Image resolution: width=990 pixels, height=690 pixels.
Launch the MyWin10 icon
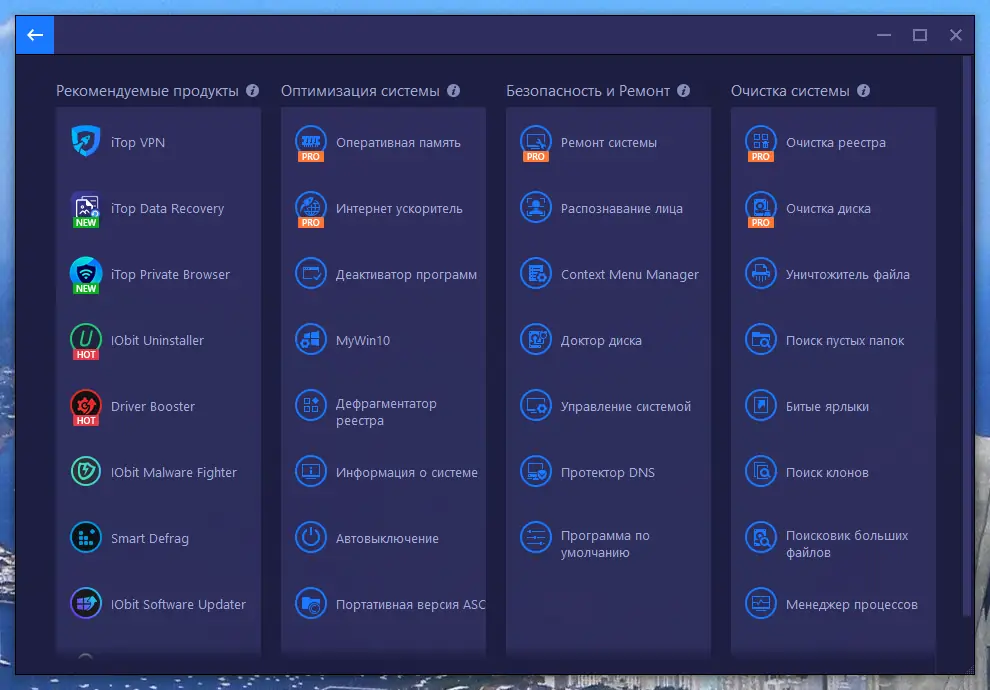(x=311, y=340)
